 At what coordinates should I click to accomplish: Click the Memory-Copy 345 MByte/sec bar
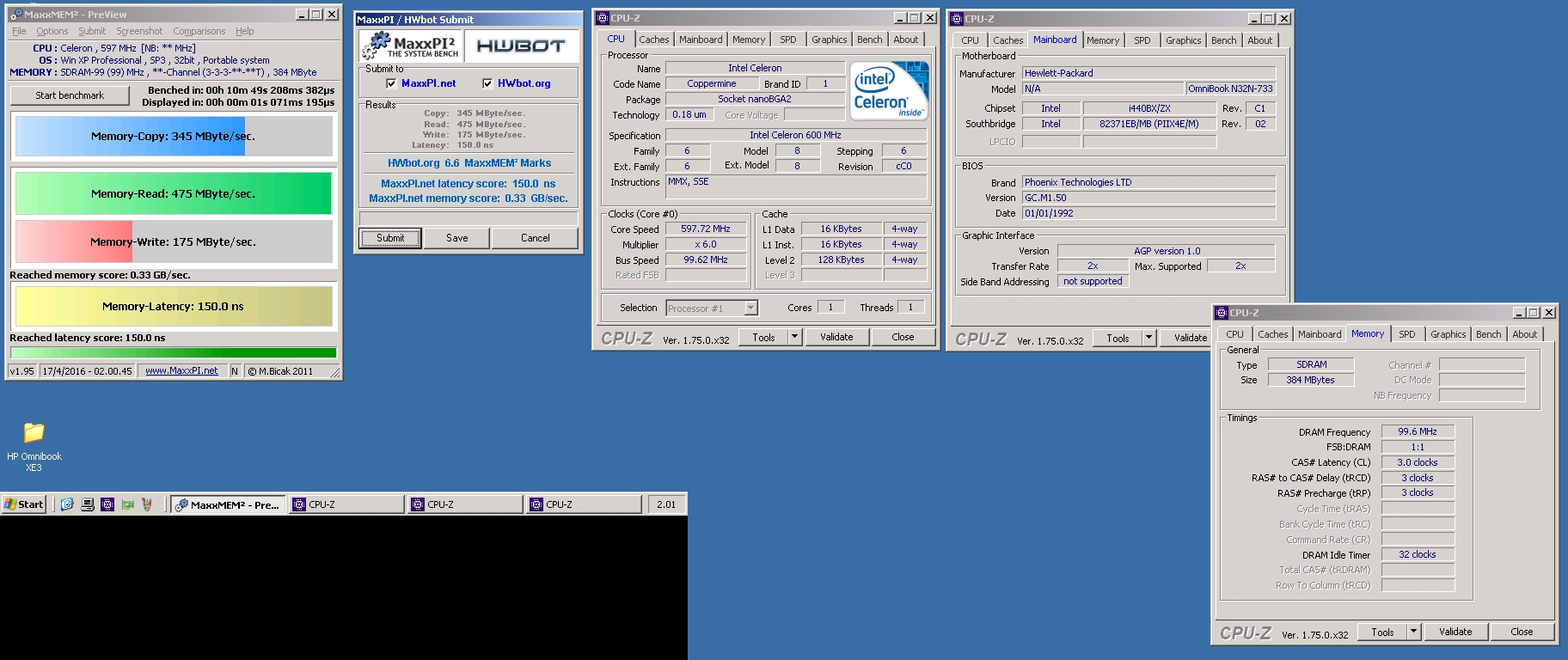click(174, 136)
